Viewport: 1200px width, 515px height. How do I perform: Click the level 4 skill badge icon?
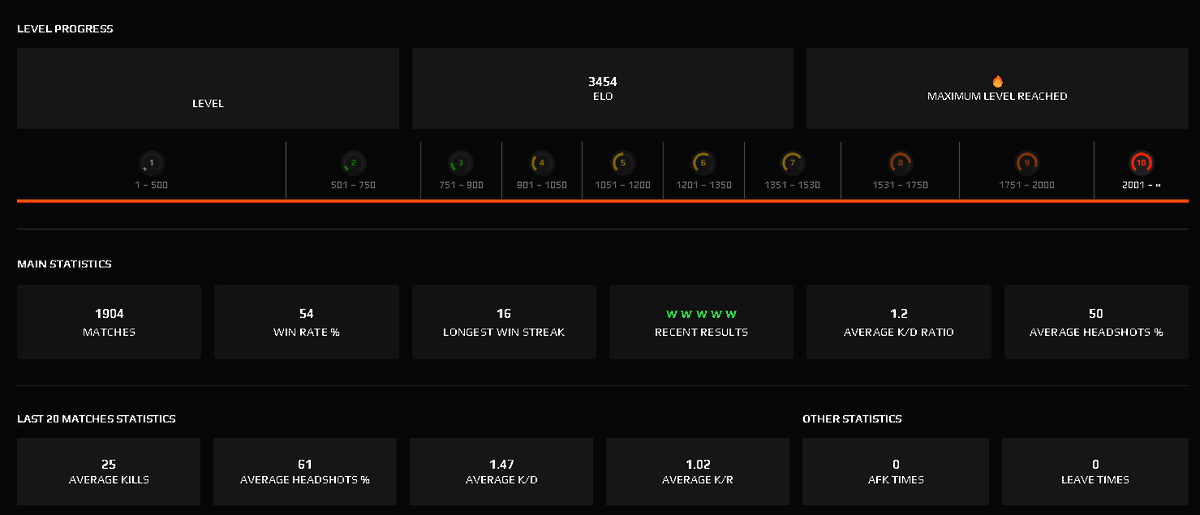click(x=541, y=162)
